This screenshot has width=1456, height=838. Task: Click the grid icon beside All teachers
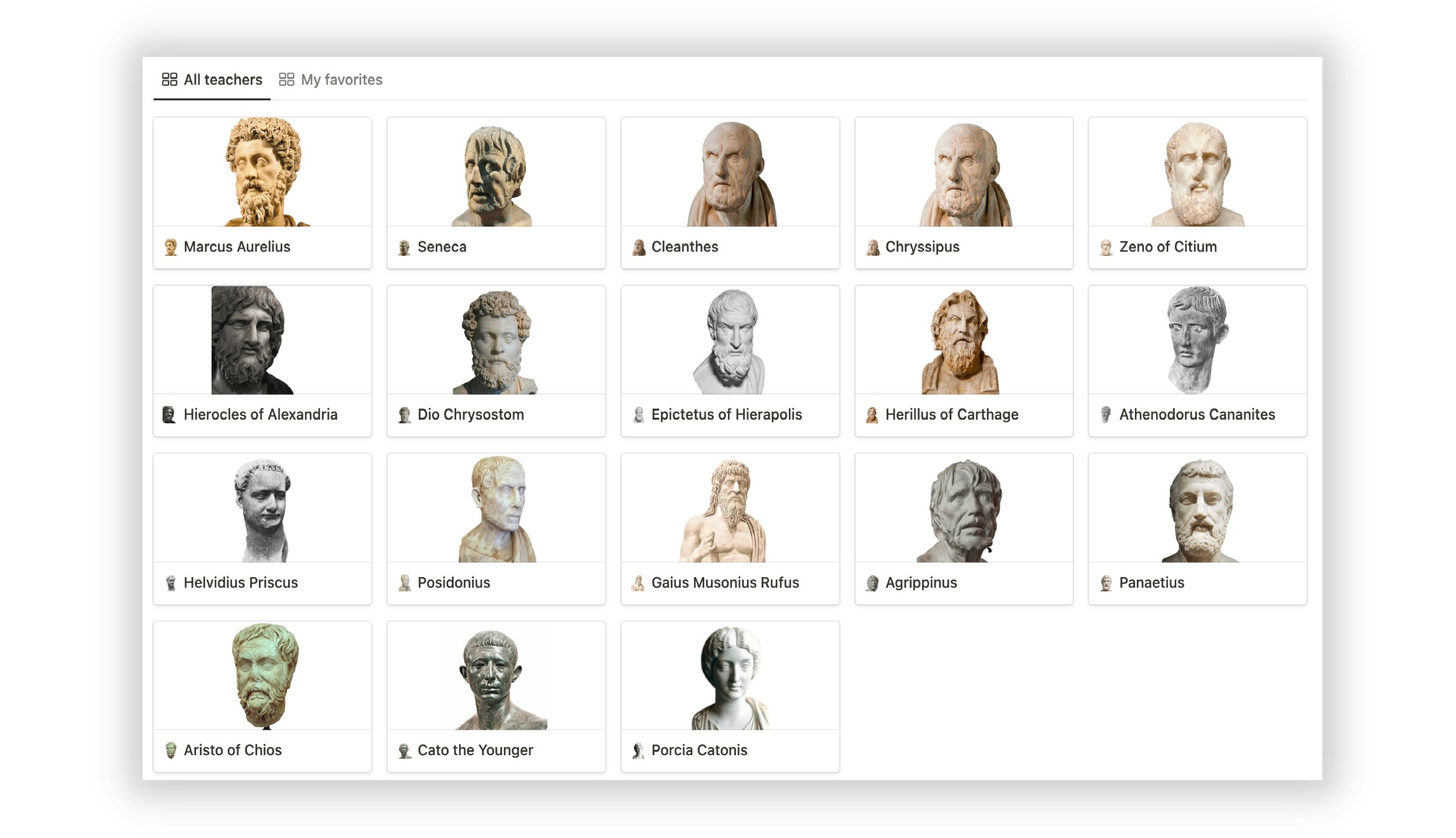coord(168,79)
